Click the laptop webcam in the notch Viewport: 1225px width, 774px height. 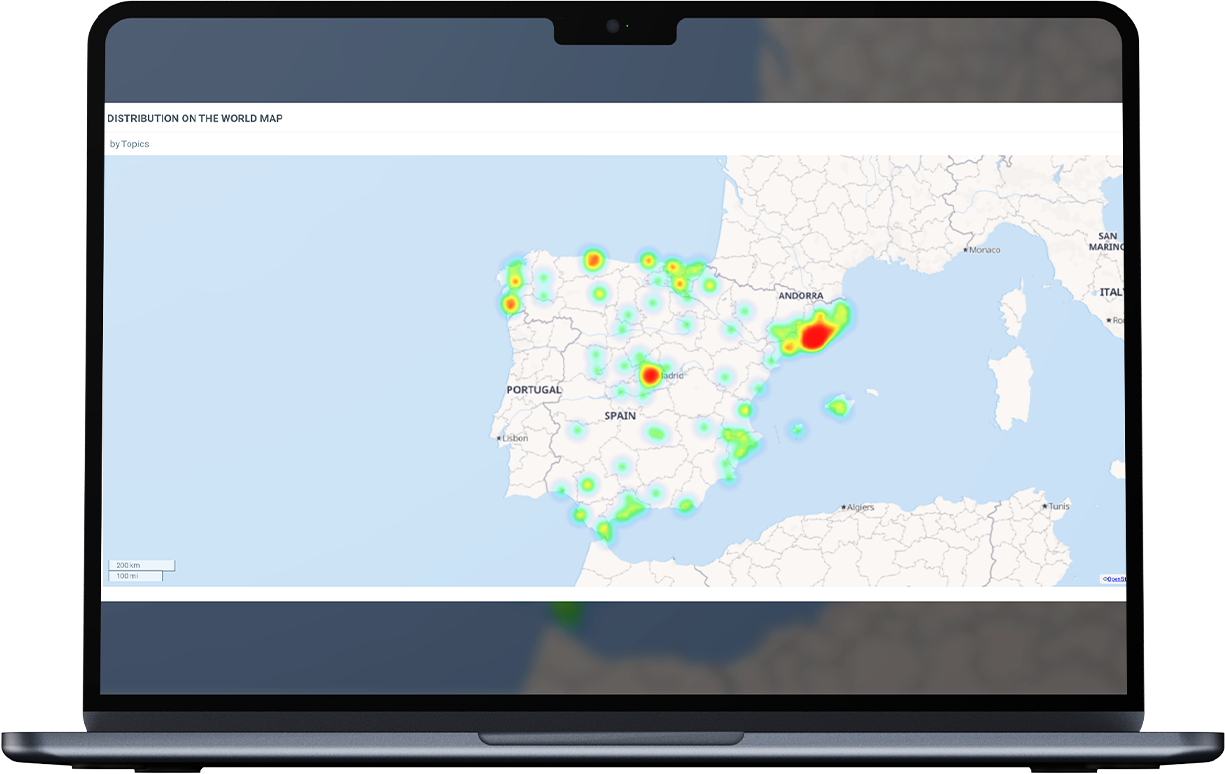coord(614,25)
